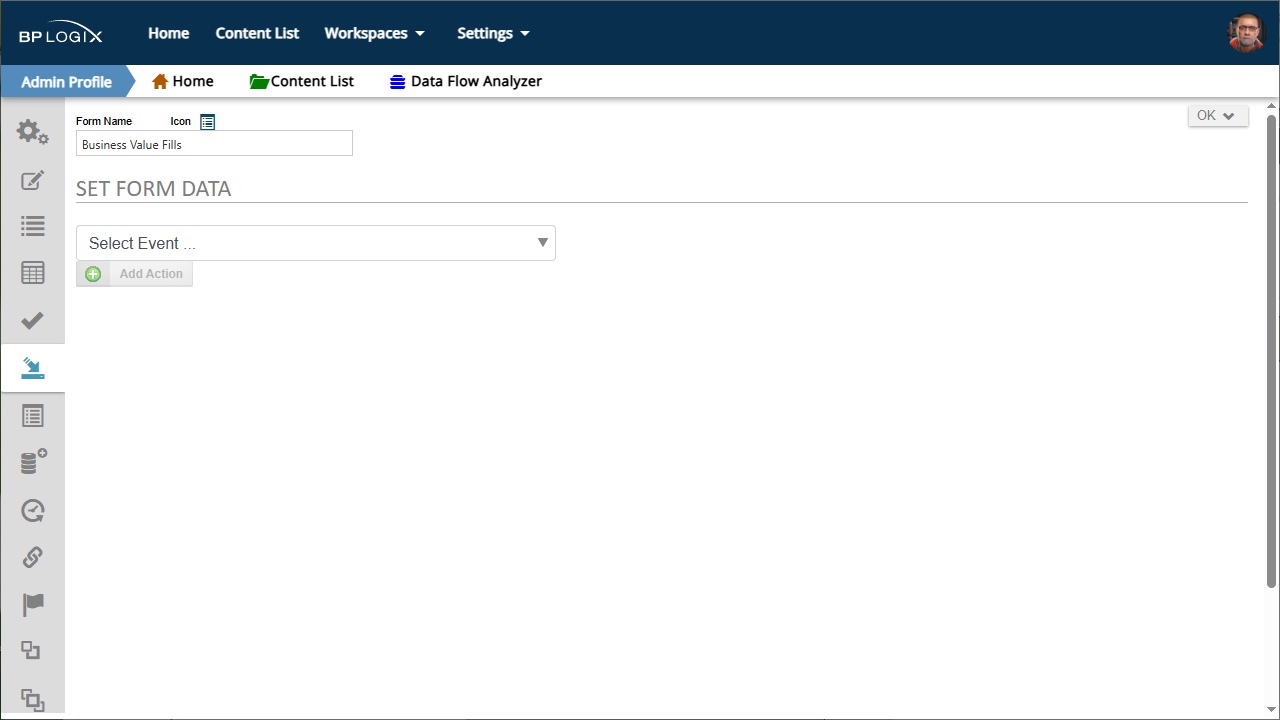Viewport: 1280px width, 720px height.
Task: Open the Data Flow Analyzer link
Action: click(476, 81)
